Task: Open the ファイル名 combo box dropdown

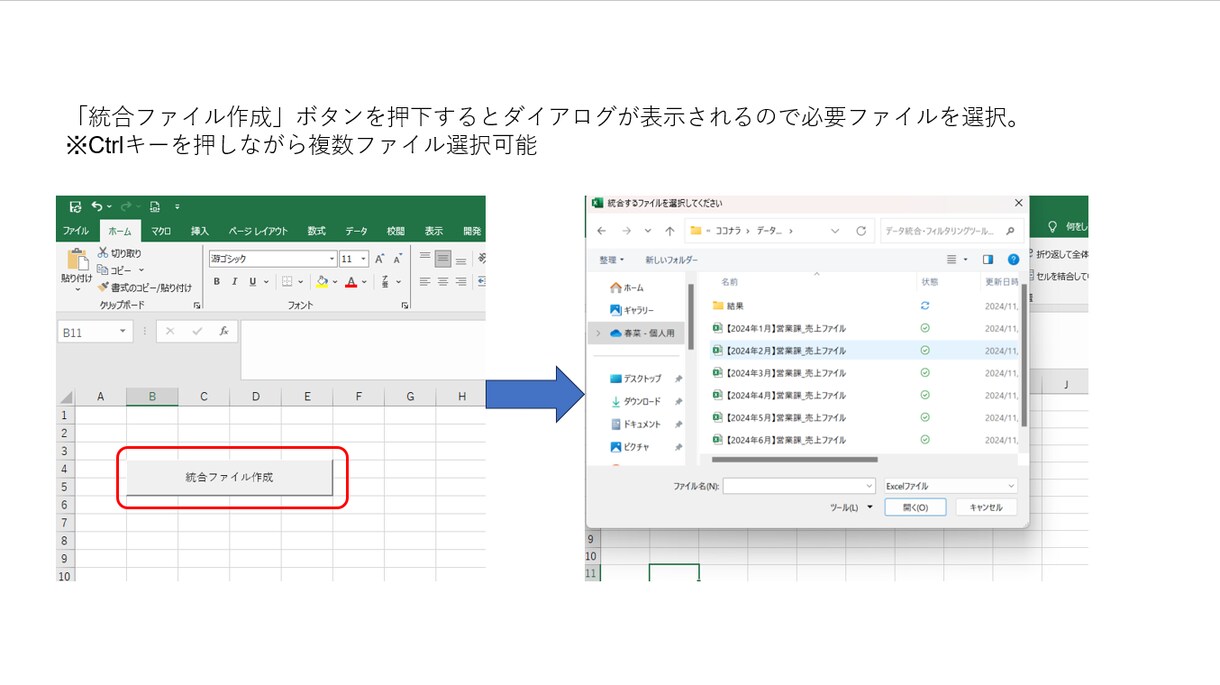Action: [x=868, y=486]
